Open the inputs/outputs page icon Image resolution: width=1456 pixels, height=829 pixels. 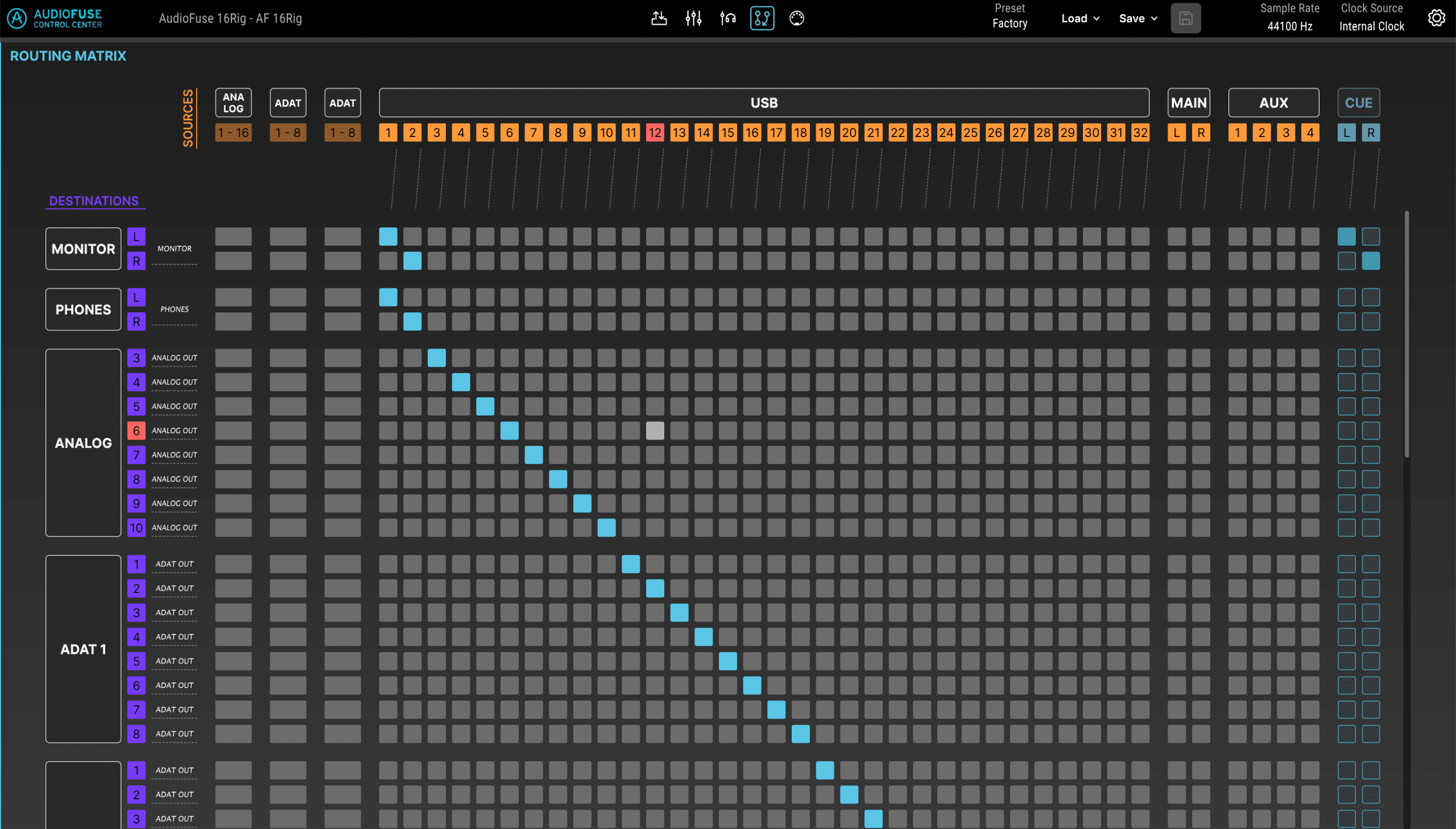click(659, 18)
